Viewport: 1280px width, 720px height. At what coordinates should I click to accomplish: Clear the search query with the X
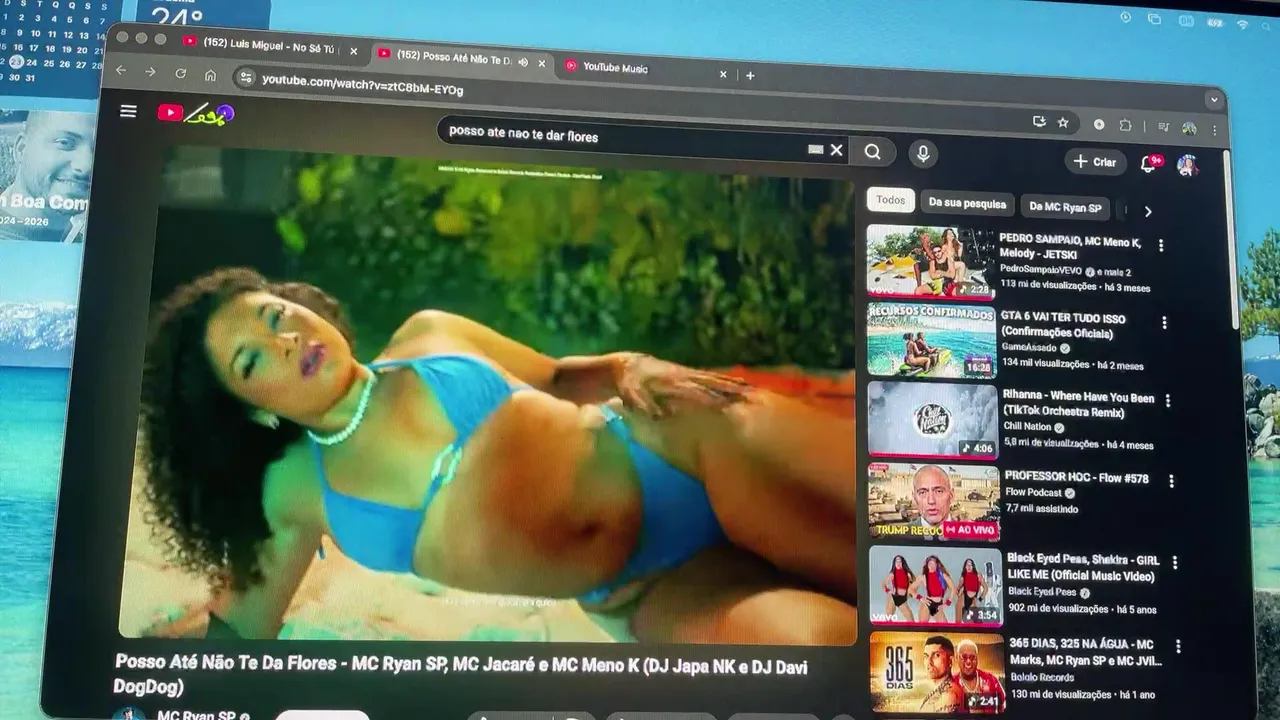836,150
